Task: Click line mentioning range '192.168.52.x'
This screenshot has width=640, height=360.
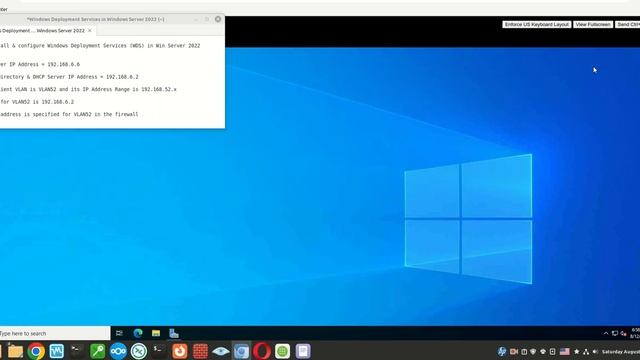Action: pyautogui.click(x=88, y=89)
